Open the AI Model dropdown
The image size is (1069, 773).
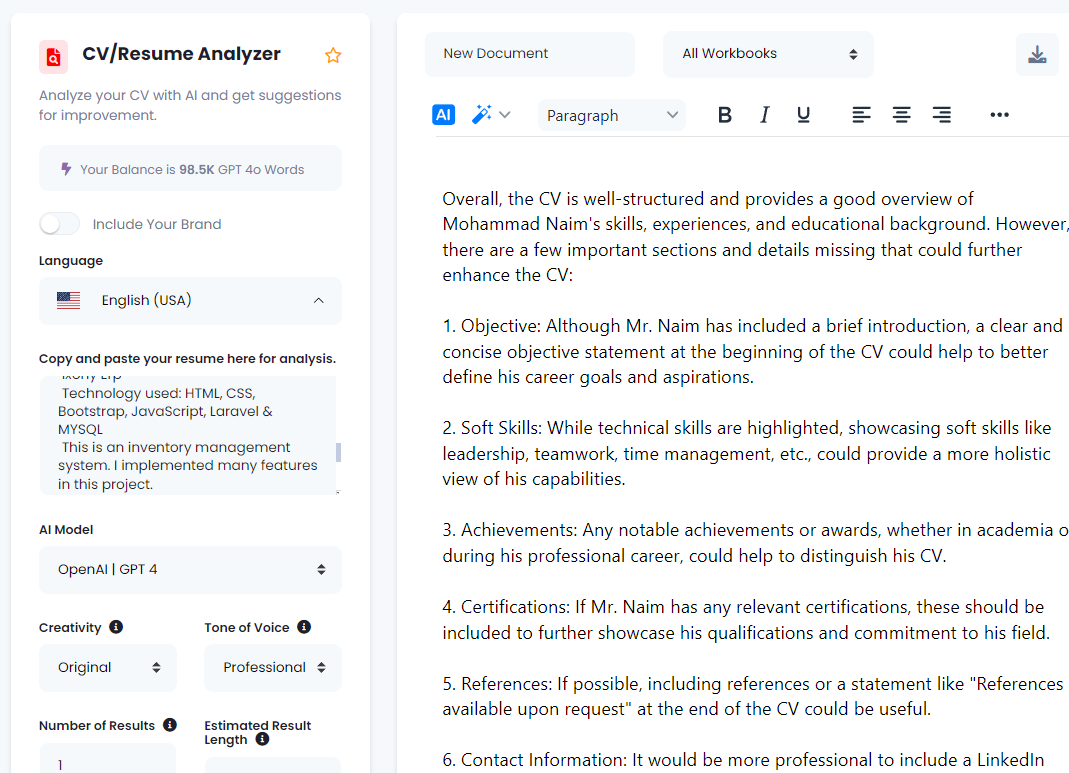pos(190,570)
